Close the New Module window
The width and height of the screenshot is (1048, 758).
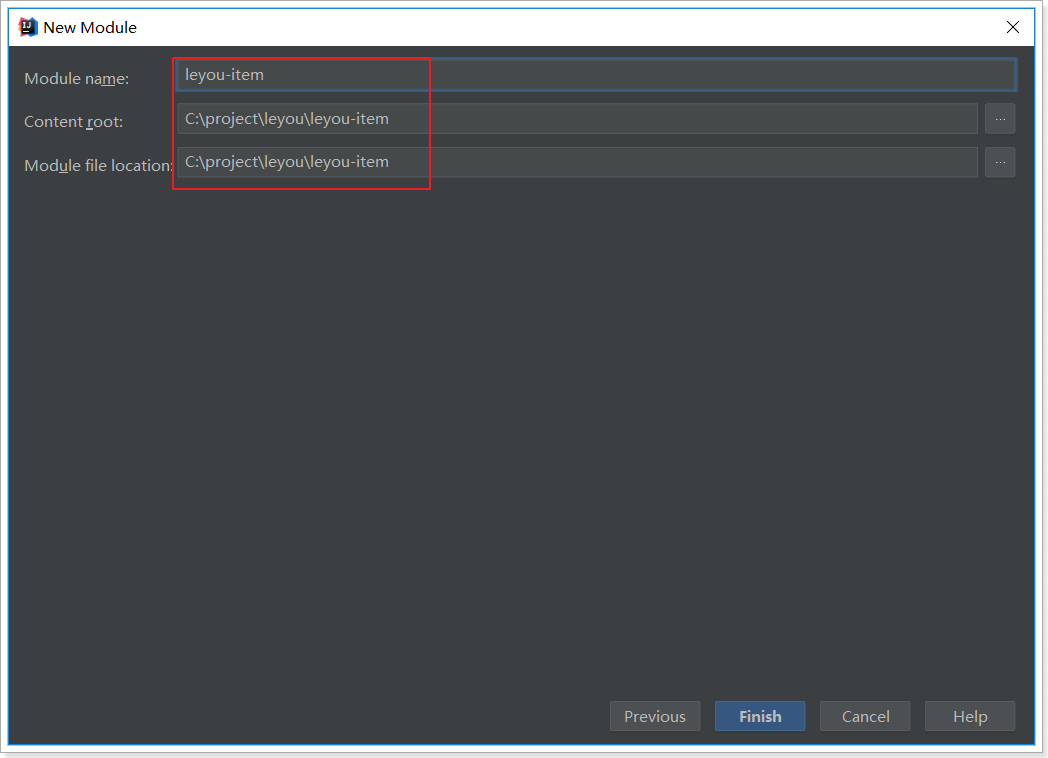tap(1013, 27)
